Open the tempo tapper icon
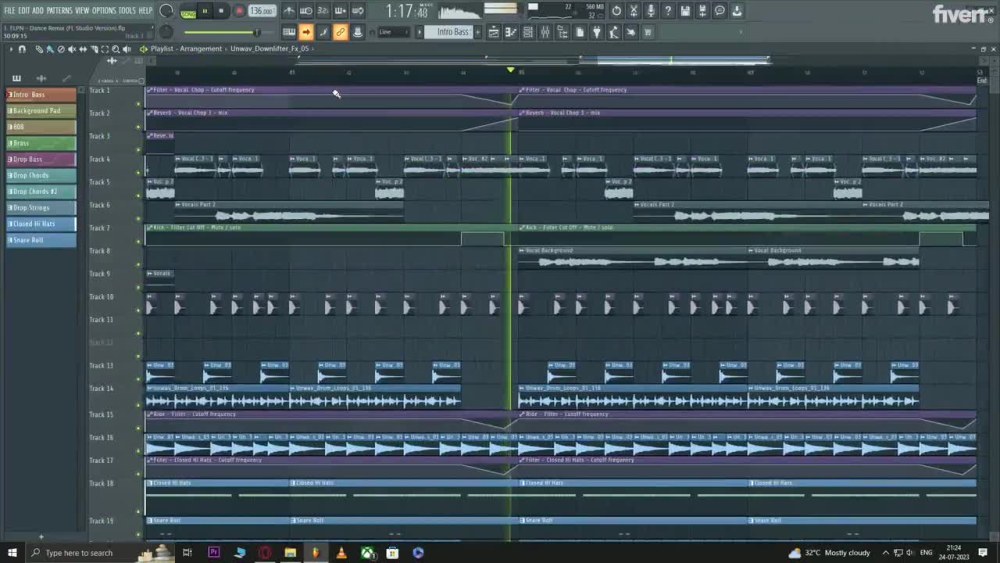1000x563 pixels. tap(614, 32)
